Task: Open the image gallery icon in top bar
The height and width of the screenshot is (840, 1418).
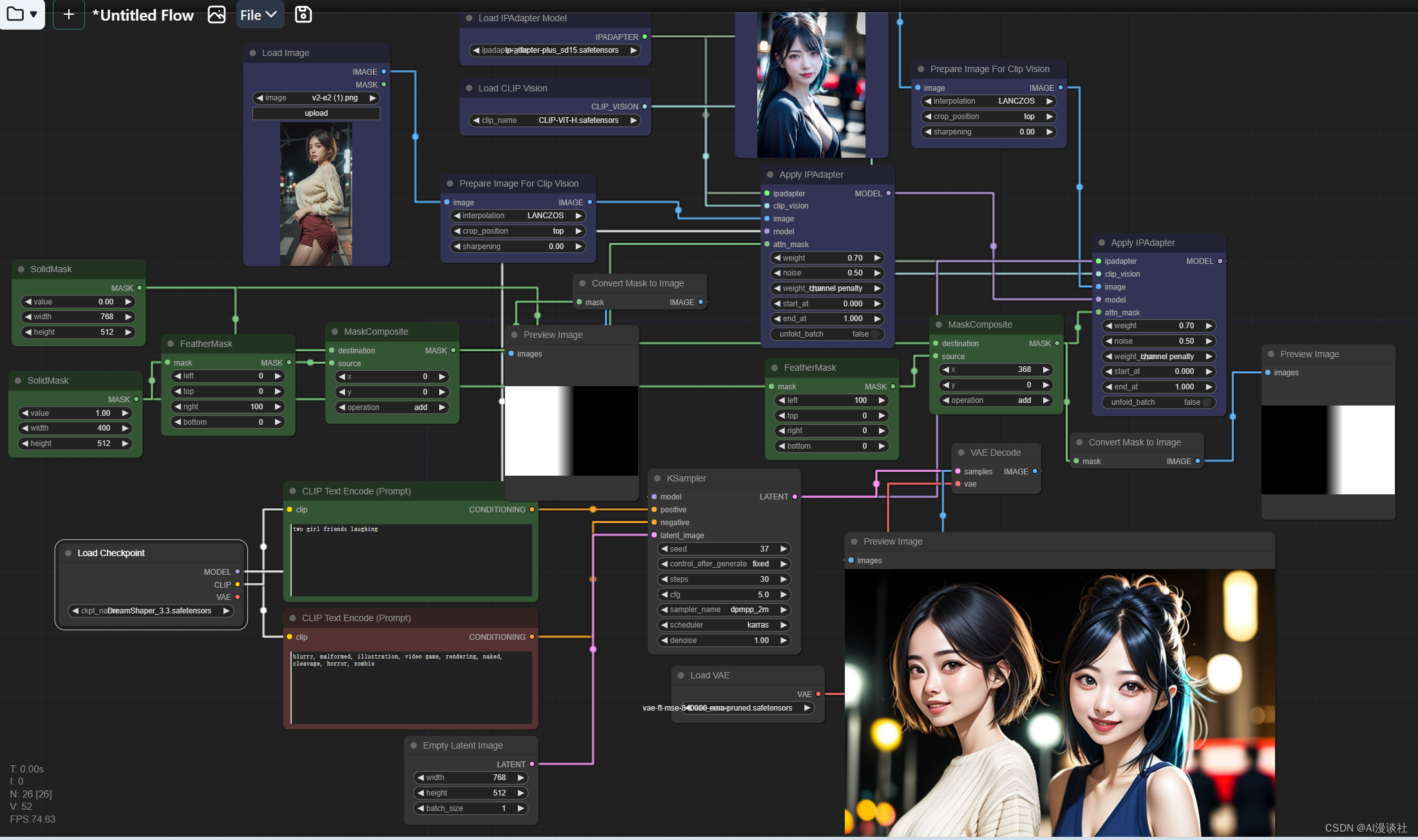Action: (216, 15)
